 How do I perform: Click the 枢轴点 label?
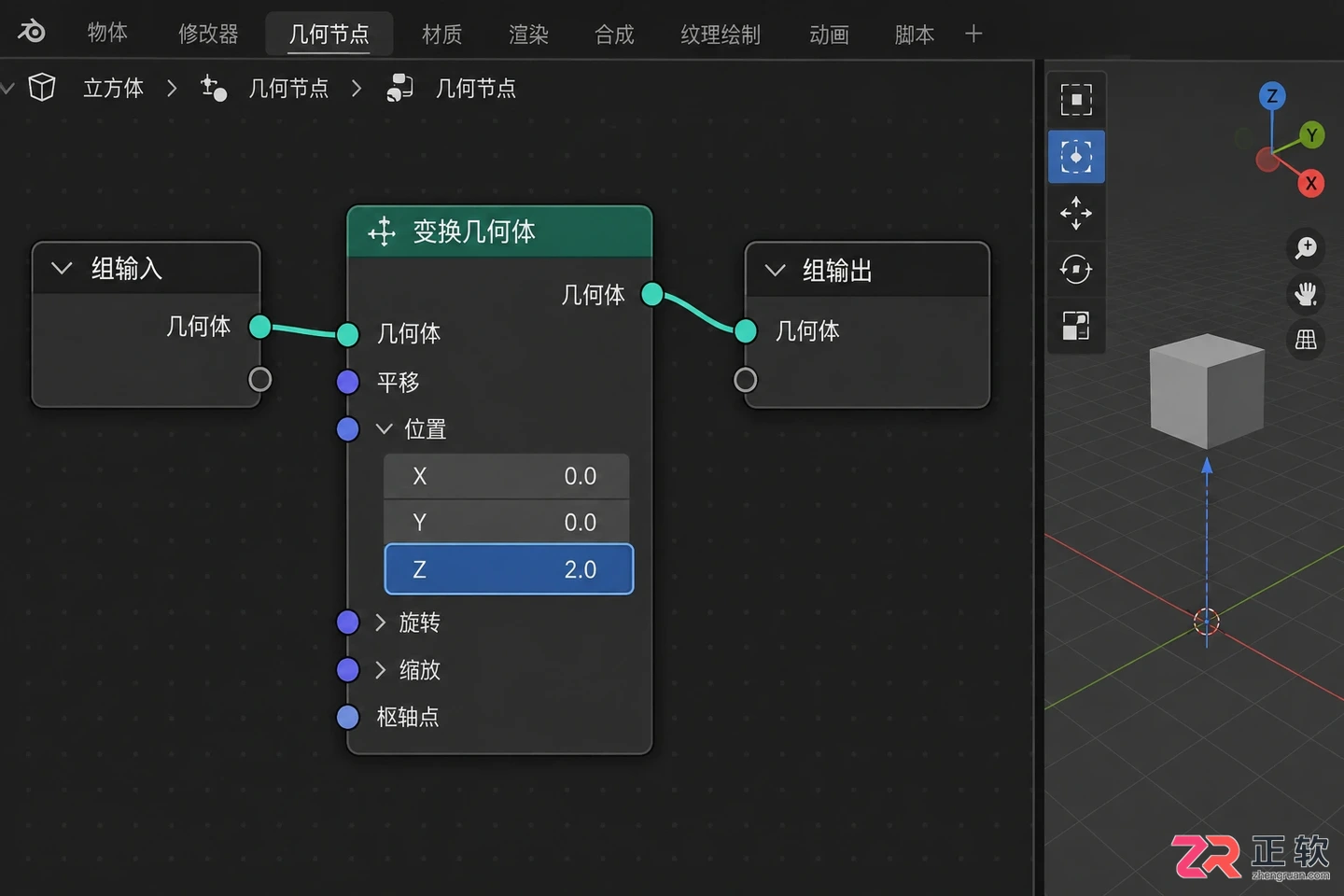[x=408, y=717]
